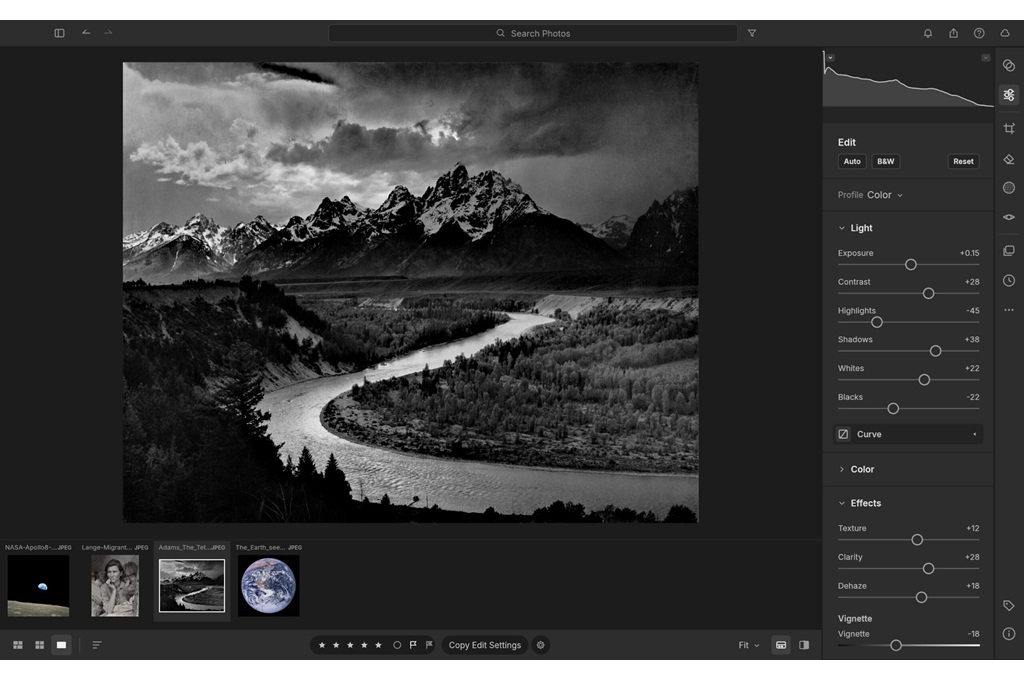Viewport: 1024px width, 680px height.
Task: Open the Info panel icon
Action: [1008, 634]
